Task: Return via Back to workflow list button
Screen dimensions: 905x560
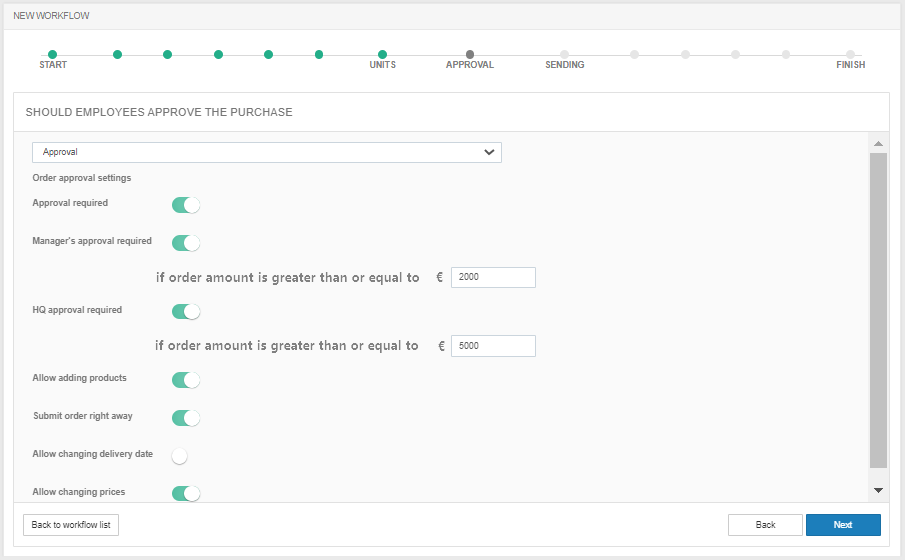Action: 71,525
